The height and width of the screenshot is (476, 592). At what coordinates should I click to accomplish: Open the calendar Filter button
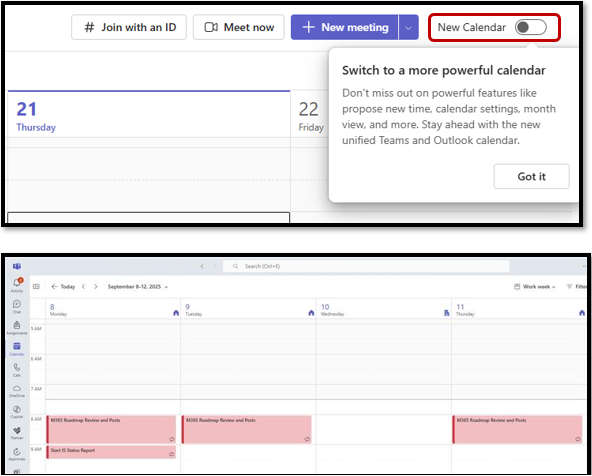576,287
